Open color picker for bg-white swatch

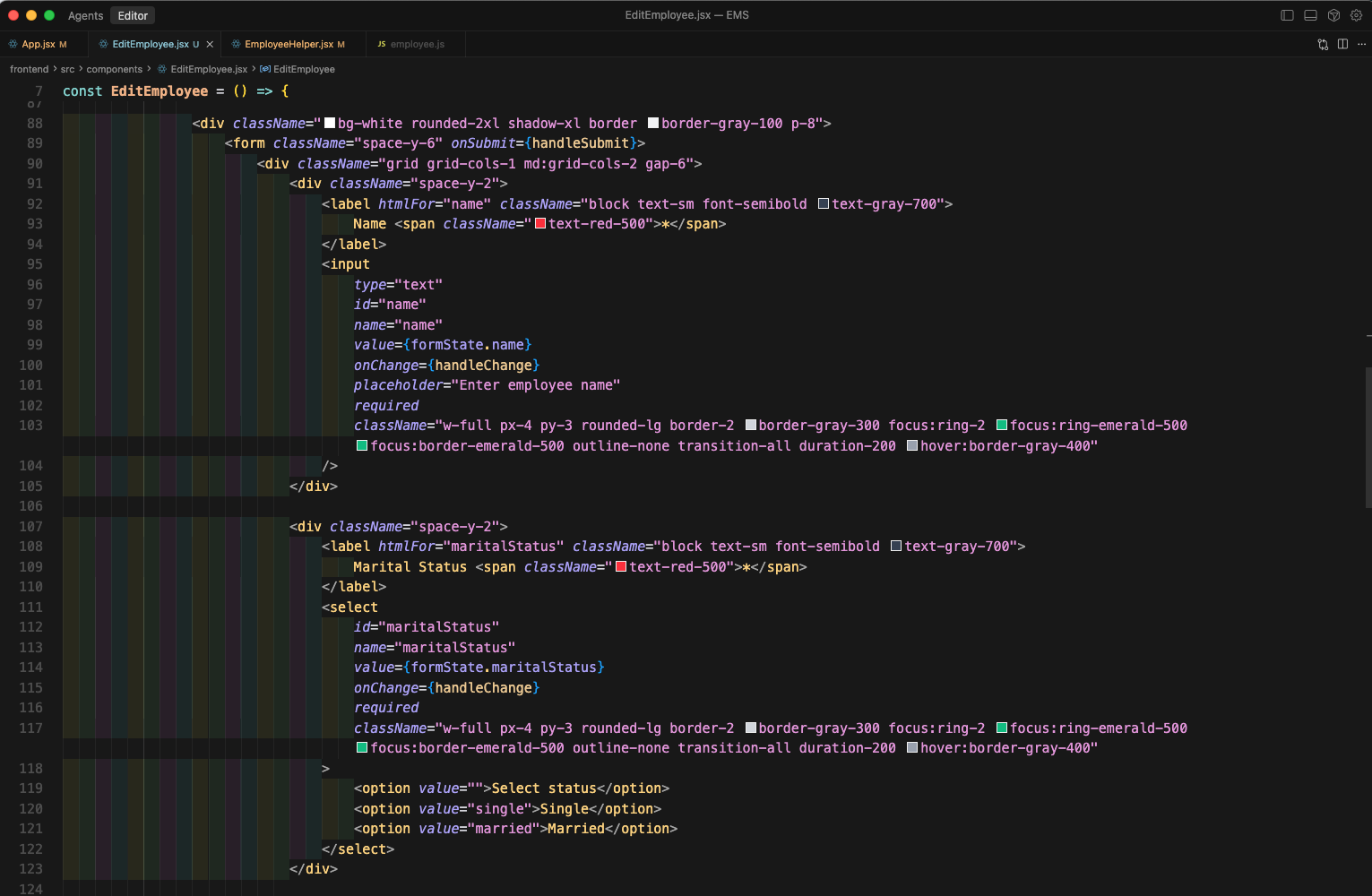point(330,124)
